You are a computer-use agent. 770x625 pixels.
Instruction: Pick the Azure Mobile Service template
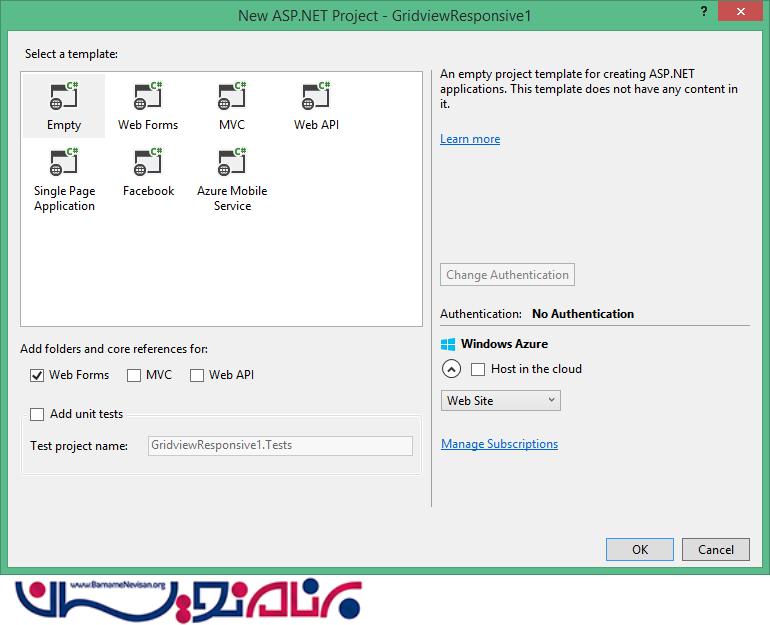click(231, 165)
